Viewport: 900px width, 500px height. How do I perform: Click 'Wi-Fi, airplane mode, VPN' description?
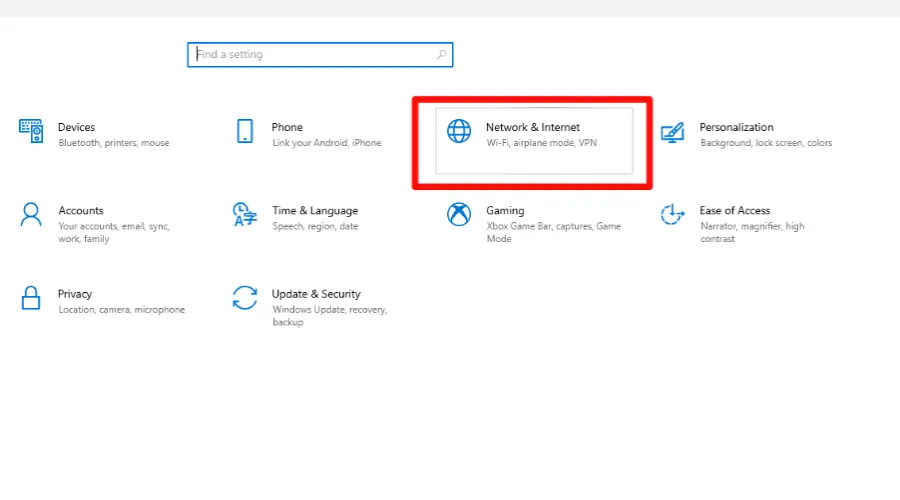click(541, 143)
